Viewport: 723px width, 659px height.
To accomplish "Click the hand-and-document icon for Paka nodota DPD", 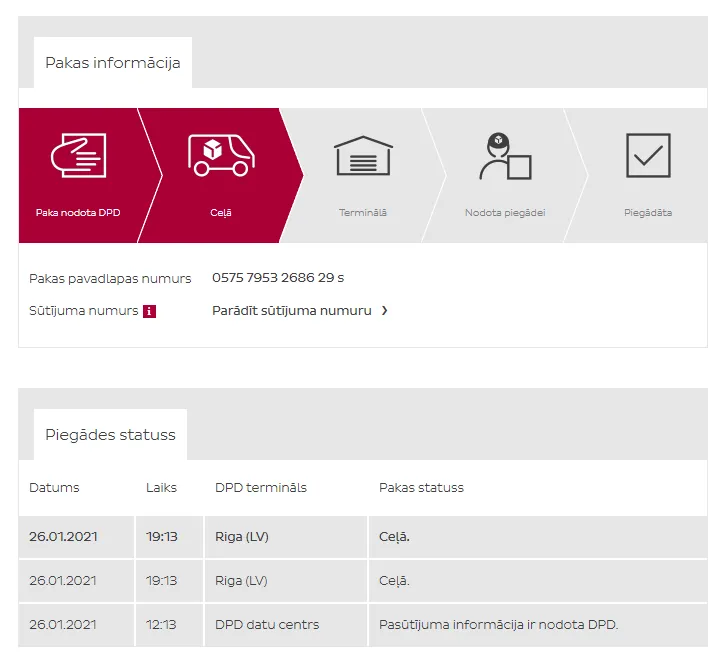I will coord(78,155).
